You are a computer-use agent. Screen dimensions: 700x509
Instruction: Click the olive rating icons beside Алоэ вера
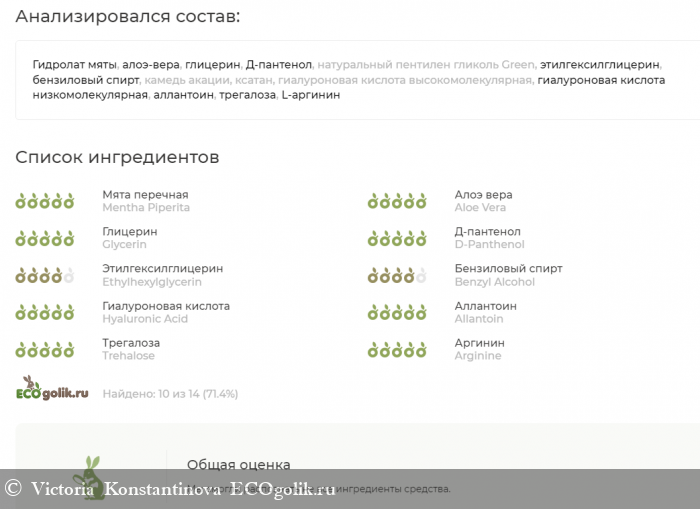click(x=397, y=201)
